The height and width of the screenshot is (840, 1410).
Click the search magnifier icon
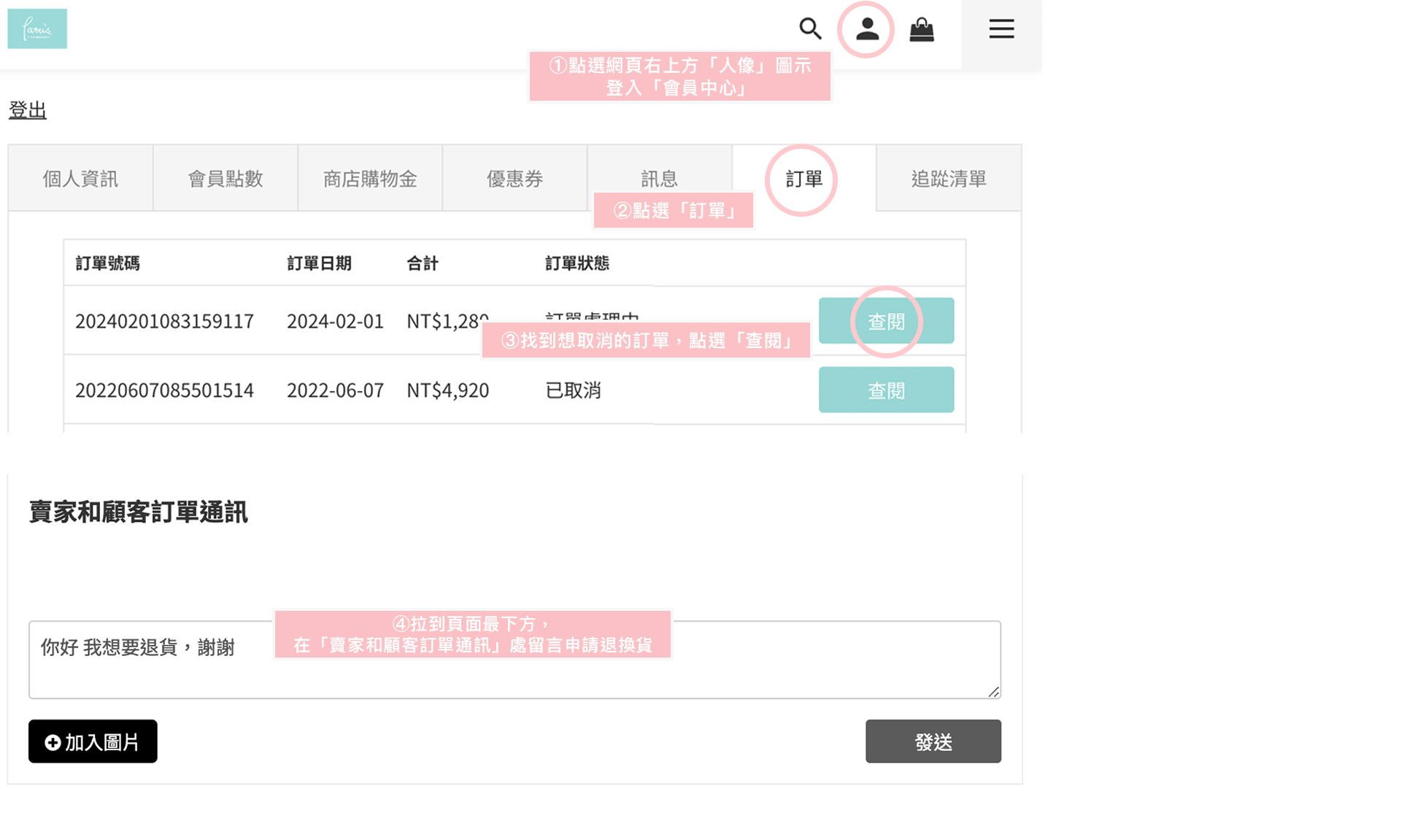click(809, 29)
